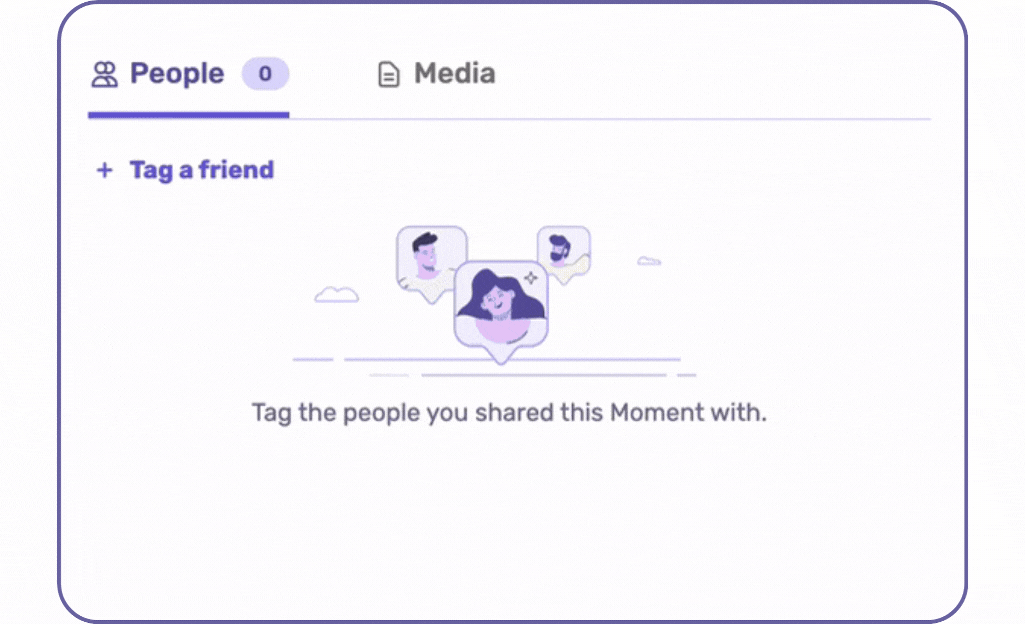Click the People group icon
Viewport: 1025px width, 624px height.
click(105, 74)
